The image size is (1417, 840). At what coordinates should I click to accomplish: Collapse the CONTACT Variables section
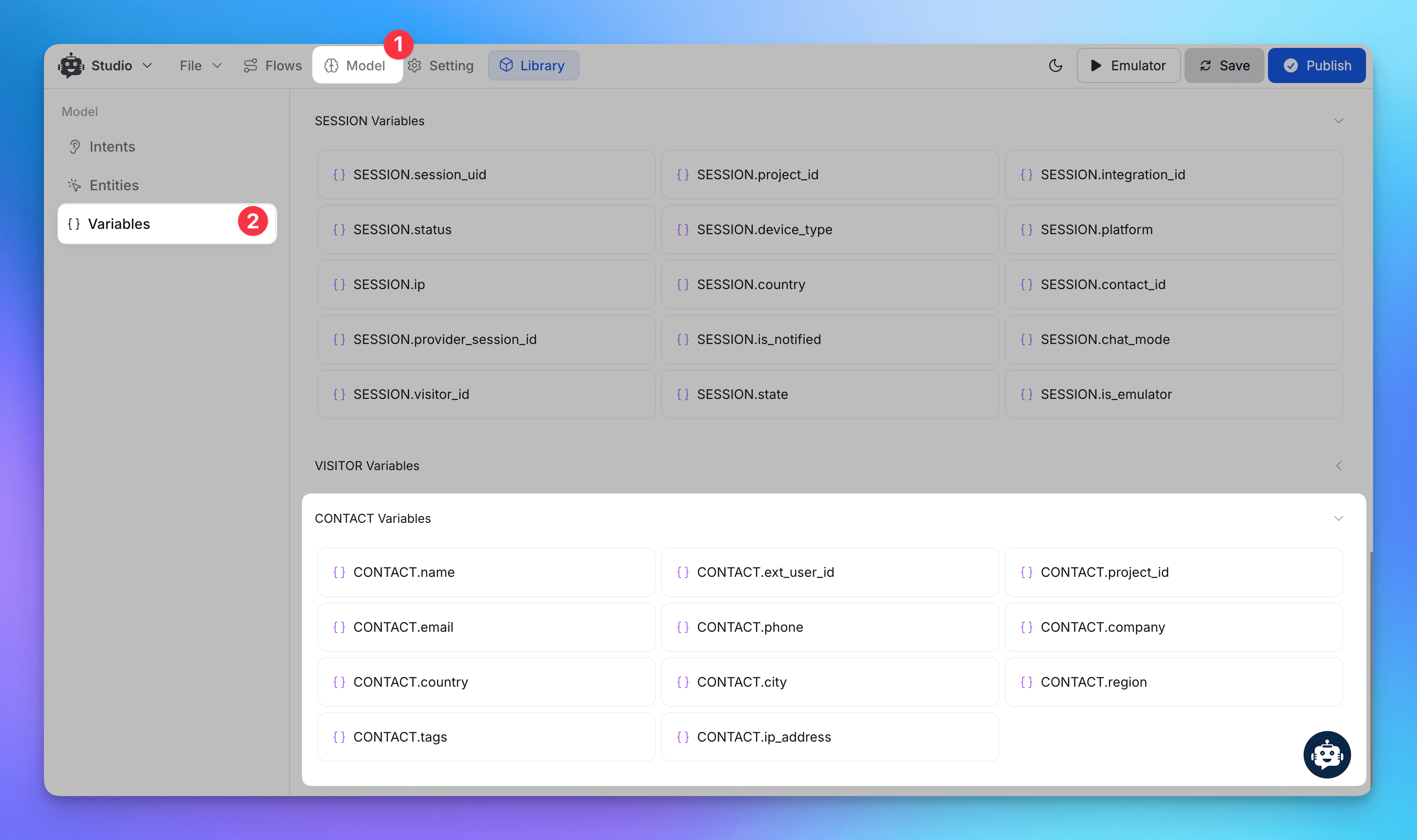click(1338, 518)
